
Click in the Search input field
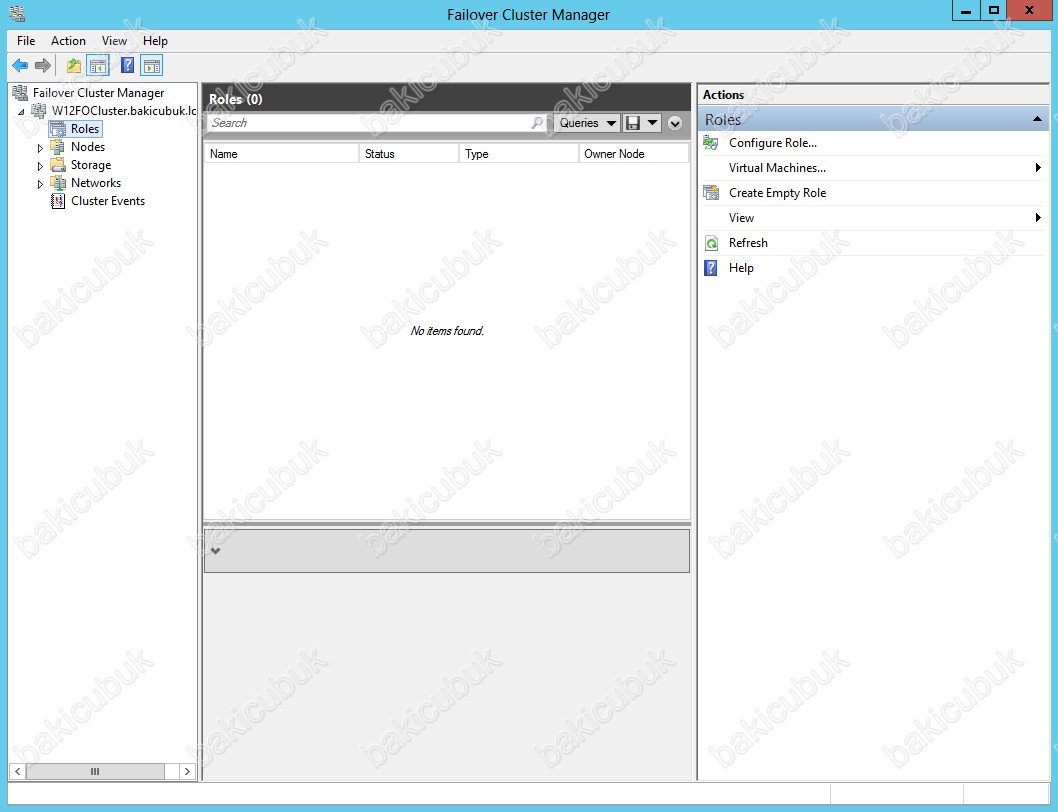370,123
